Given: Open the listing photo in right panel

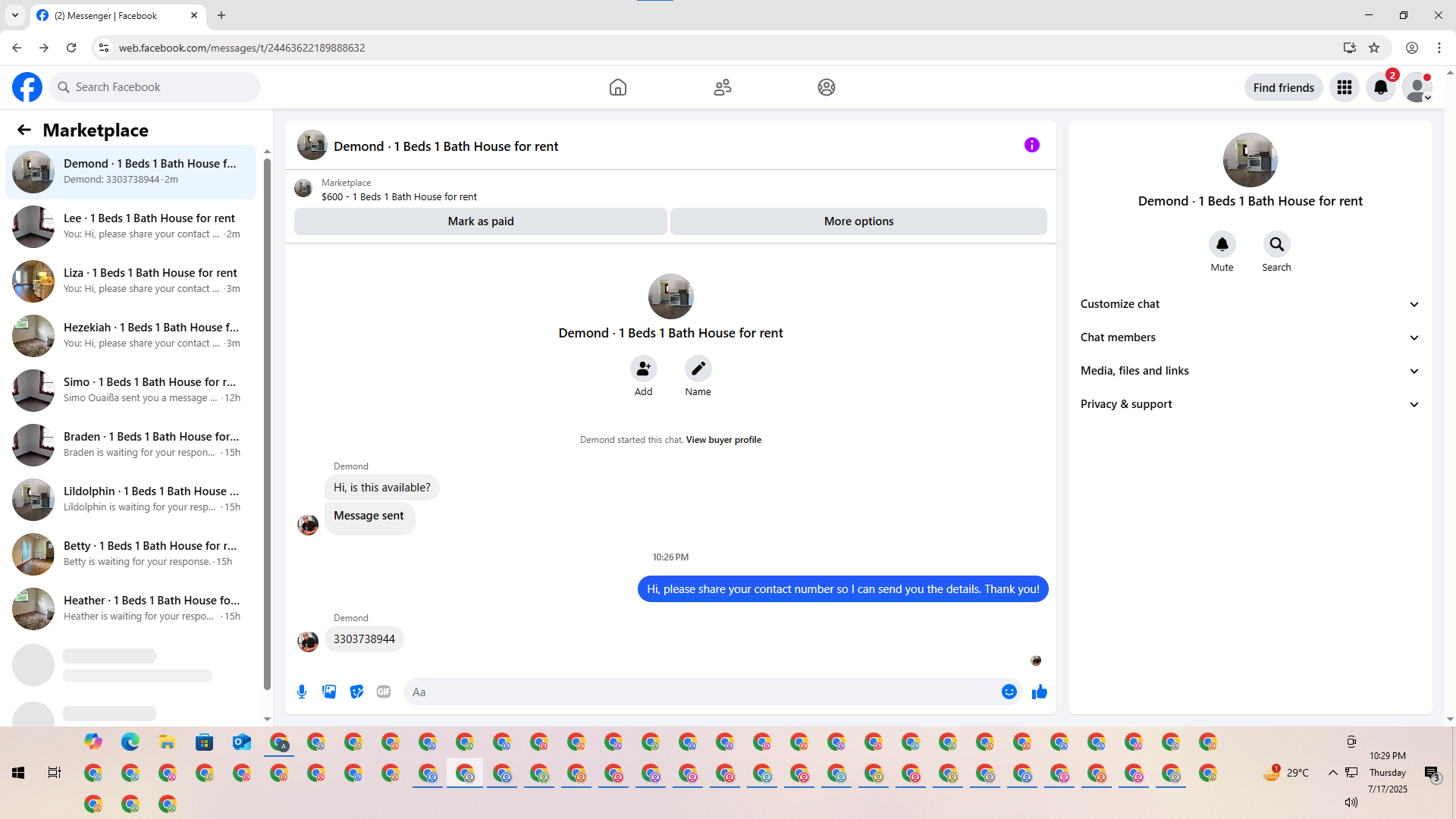Looking at the screenshot, I should click(x=1250, y=160).
